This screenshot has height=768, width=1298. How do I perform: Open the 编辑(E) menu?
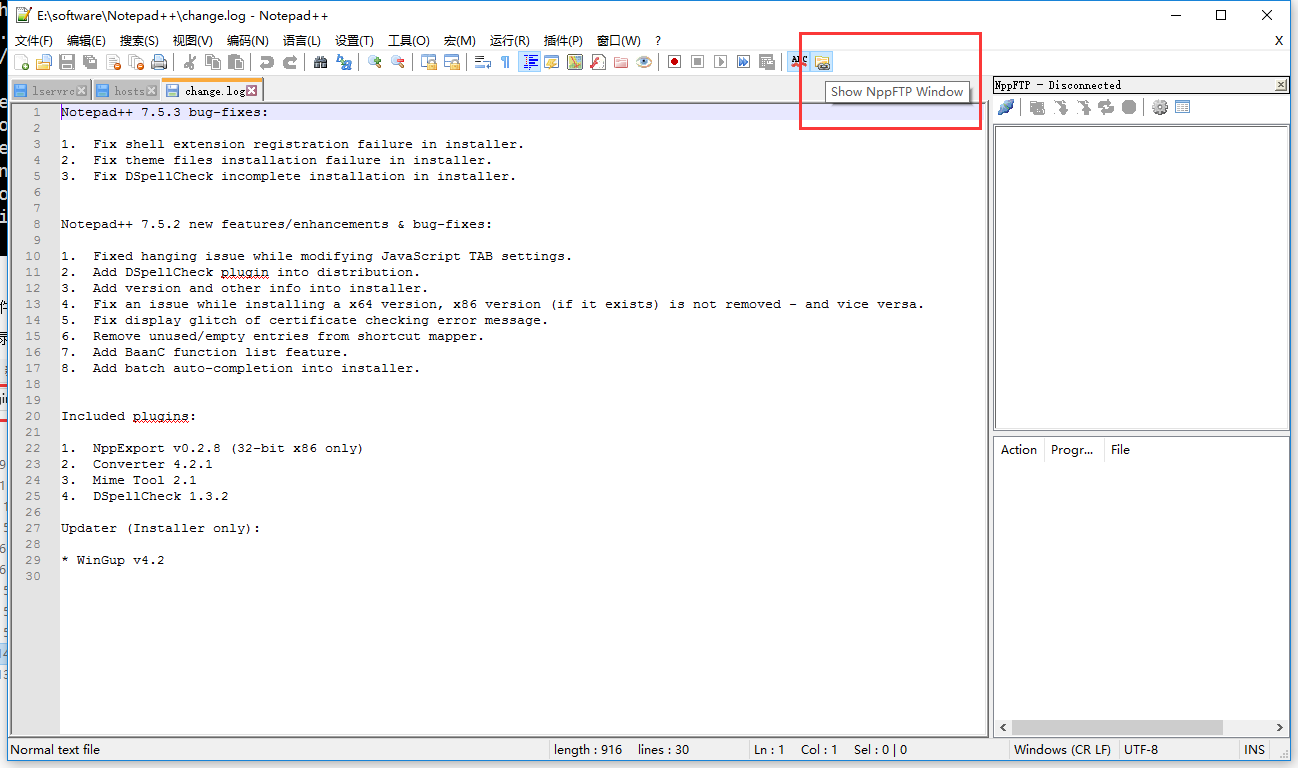(86, 41)
